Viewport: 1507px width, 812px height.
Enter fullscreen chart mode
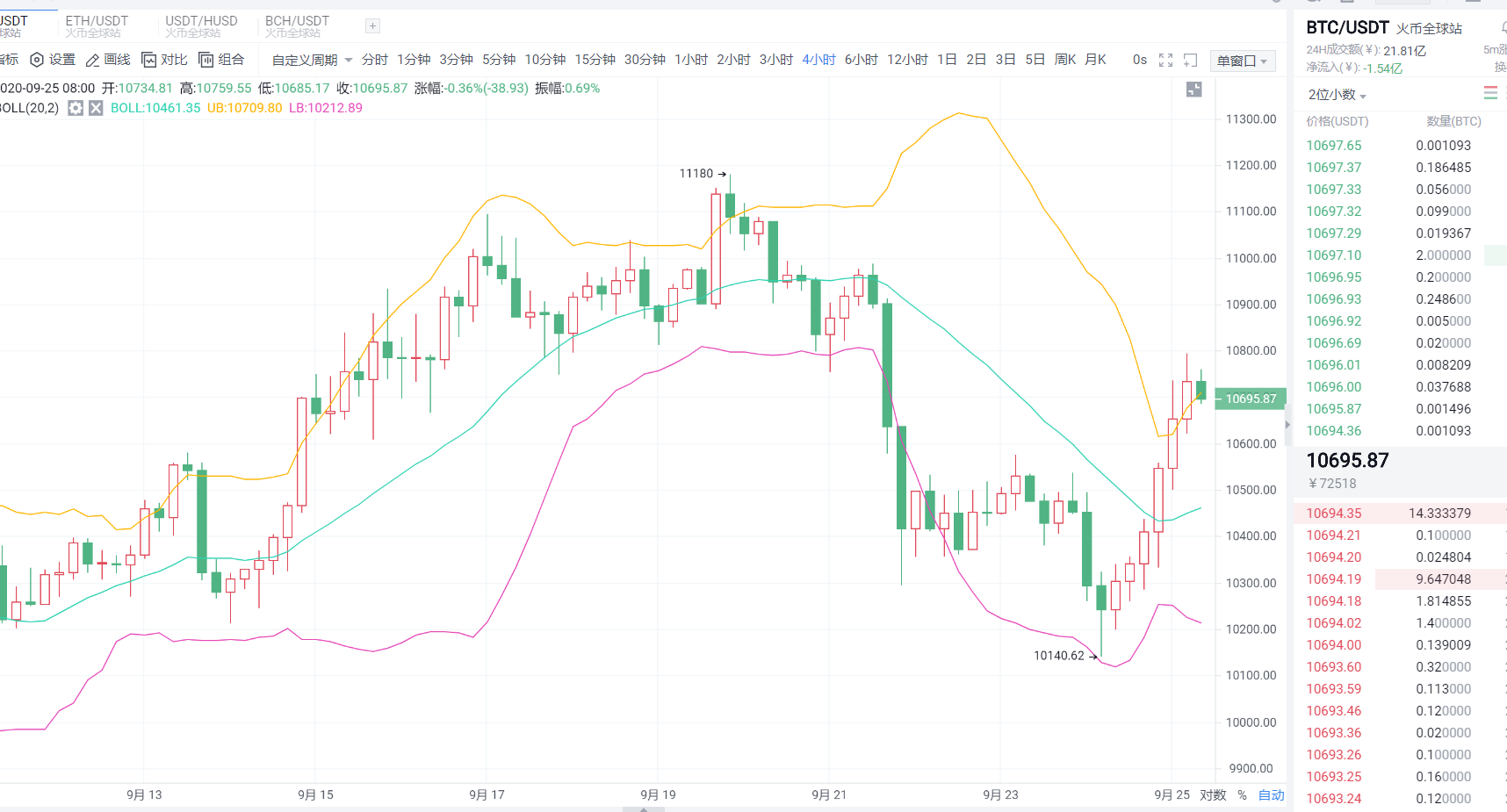(x=1165, y=60)
